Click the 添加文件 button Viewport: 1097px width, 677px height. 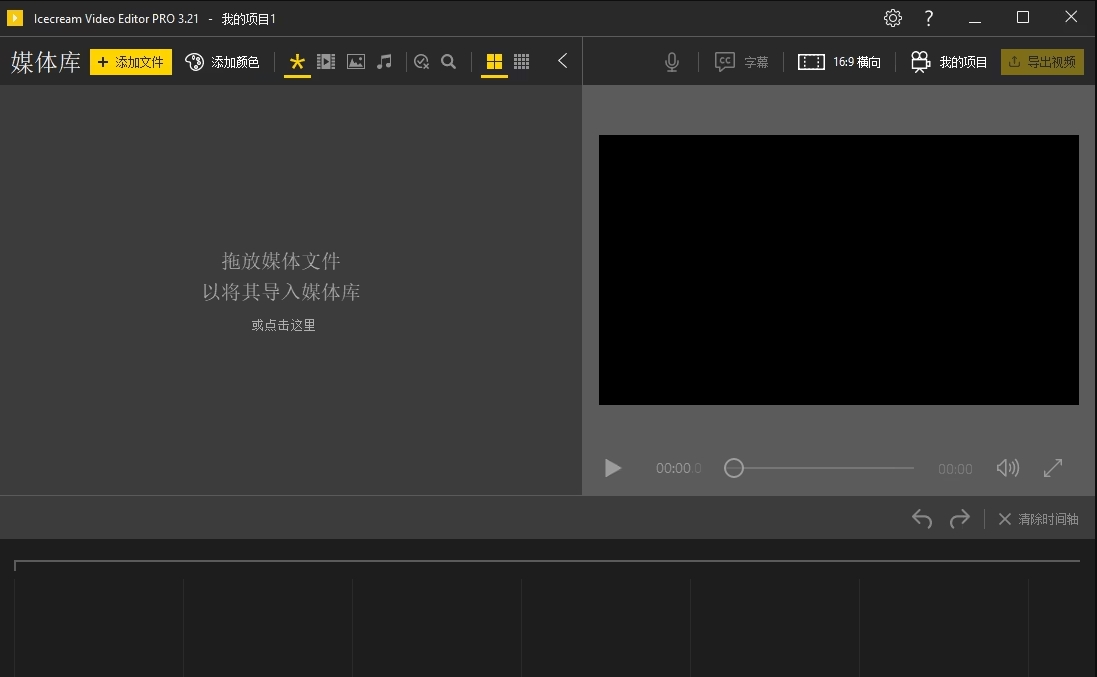(131, 62)
